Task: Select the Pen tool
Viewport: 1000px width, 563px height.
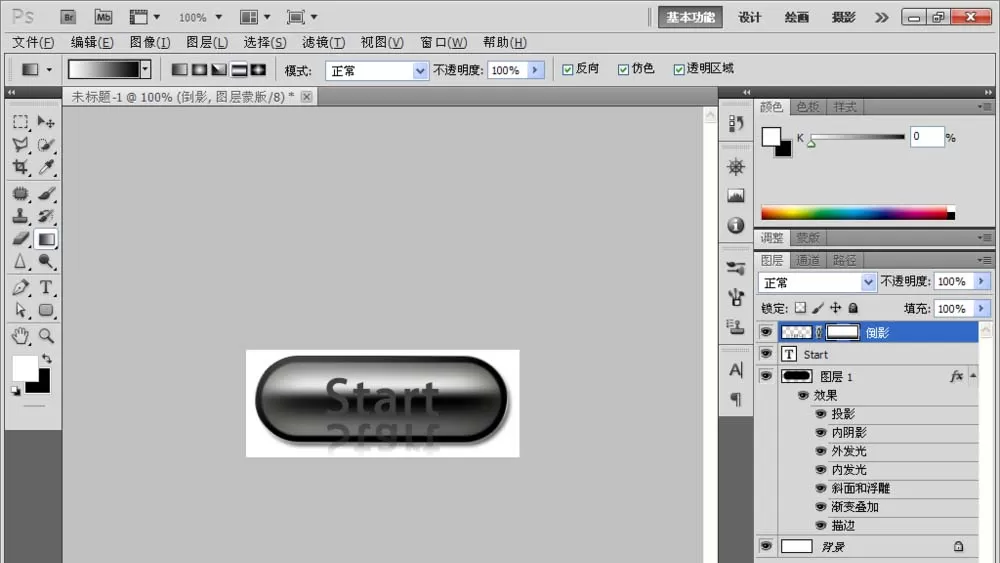Action: [20, 288]
